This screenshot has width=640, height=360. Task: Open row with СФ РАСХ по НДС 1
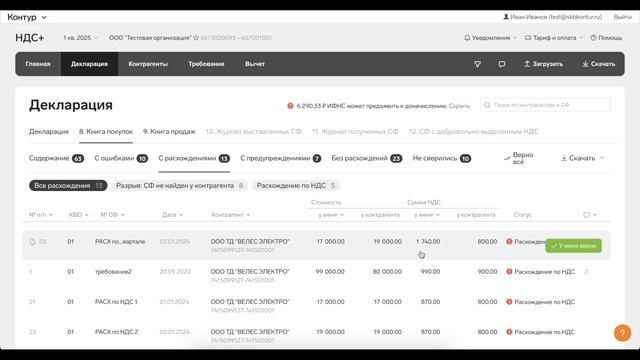(x=316, y=306)
